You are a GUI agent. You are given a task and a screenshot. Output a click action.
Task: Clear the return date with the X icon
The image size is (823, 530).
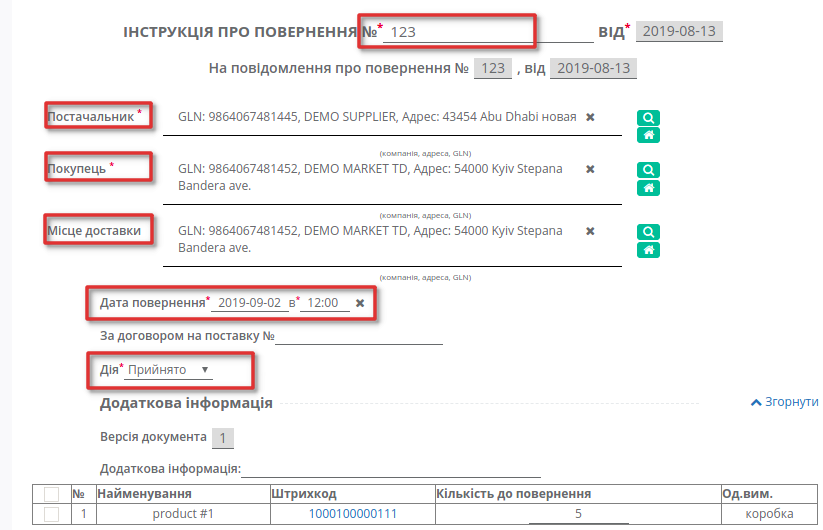point(360,303)
